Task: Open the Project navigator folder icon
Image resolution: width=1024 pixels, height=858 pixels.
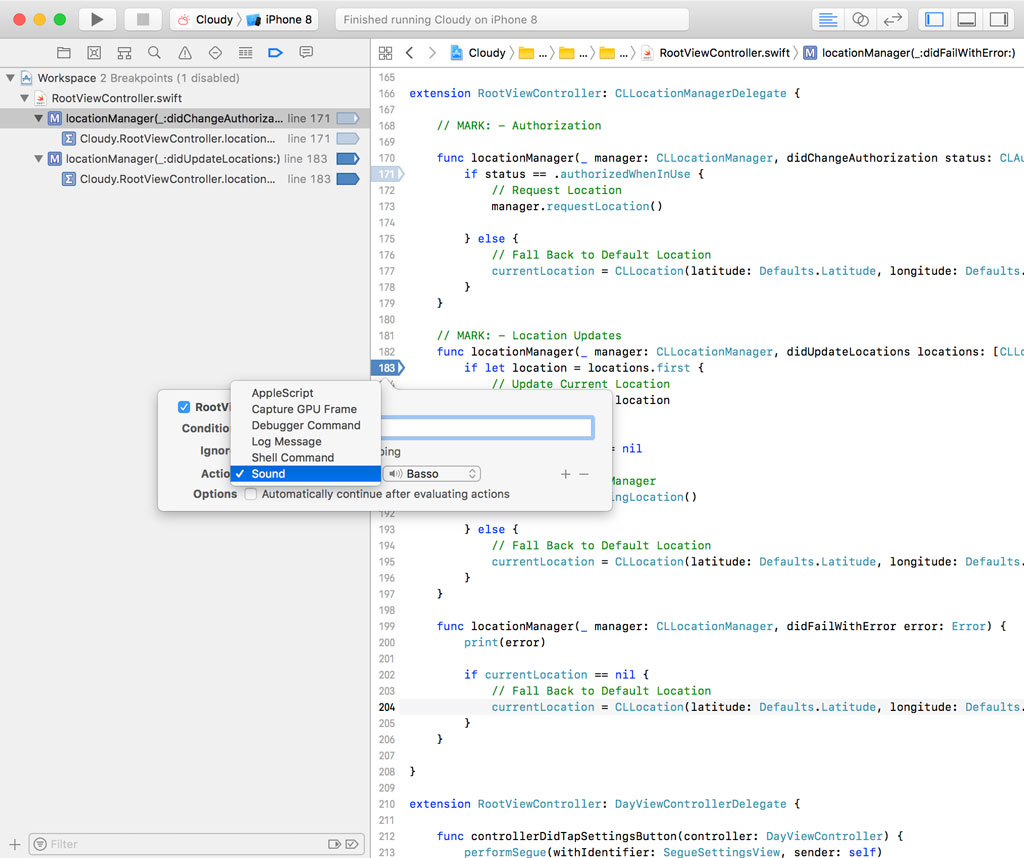Action: (x=63, y=52)
